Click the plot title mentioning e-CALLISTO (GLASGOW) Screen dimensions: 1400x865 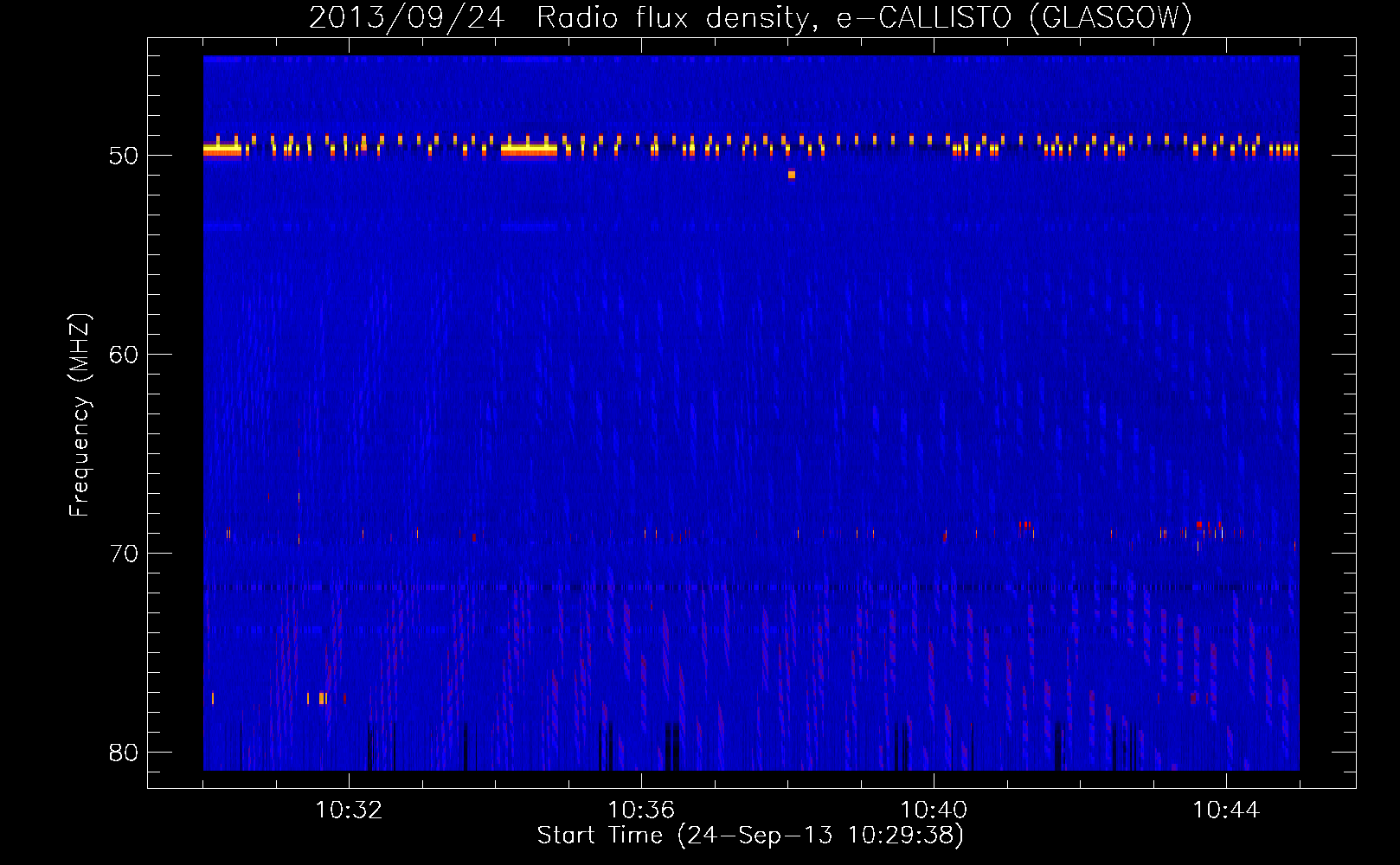pyautogui.click(x=750, y=17)
